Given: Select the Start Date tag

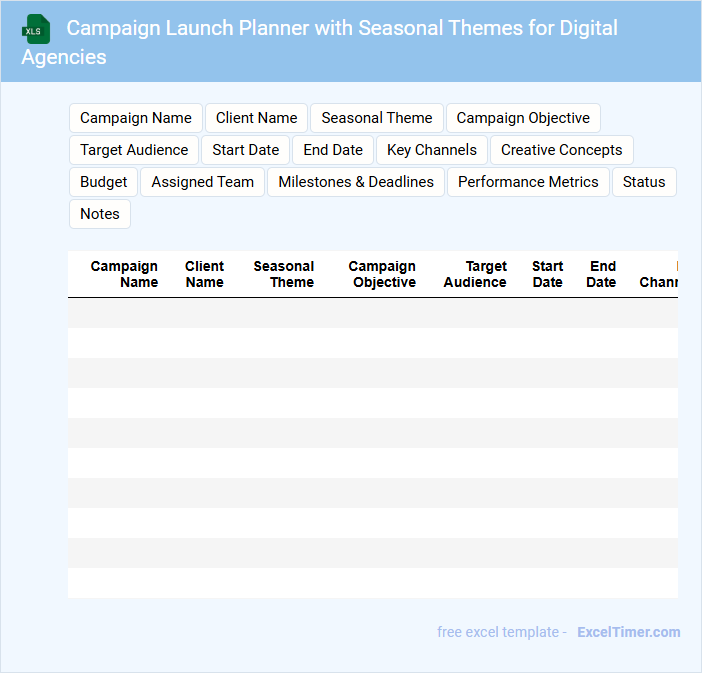Looking at the screenshot, I should coord(246,150).
